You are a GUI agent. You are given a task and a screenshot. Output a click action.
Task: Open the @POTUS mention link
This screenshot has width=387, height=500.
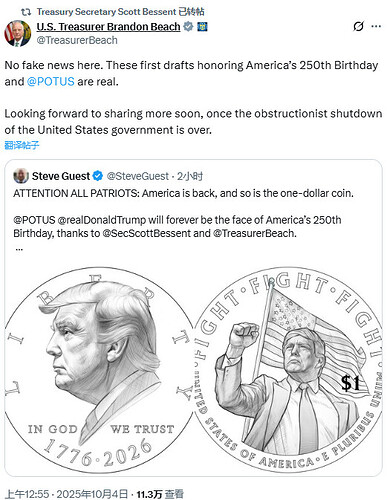point(51,81)
